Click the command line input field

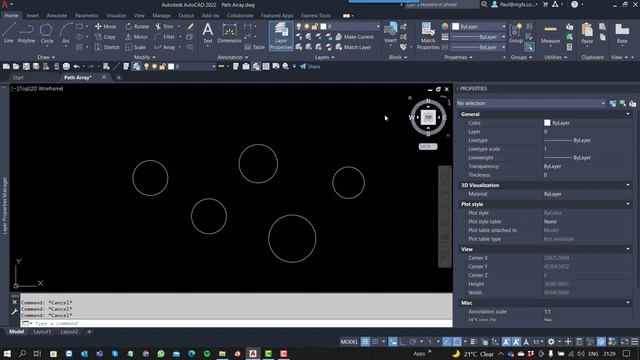[x=237, y=324]
